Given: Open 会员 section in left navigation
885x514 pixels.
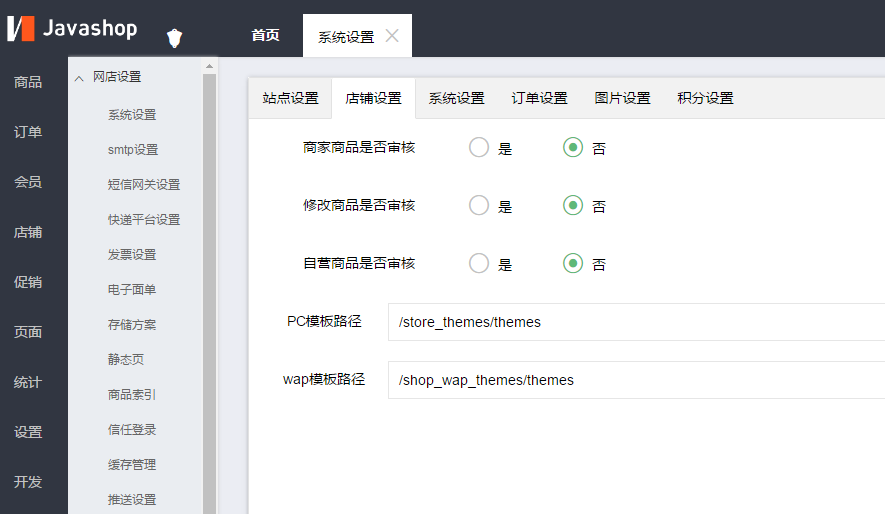Looking at the screenshot, I should [28, 182].
